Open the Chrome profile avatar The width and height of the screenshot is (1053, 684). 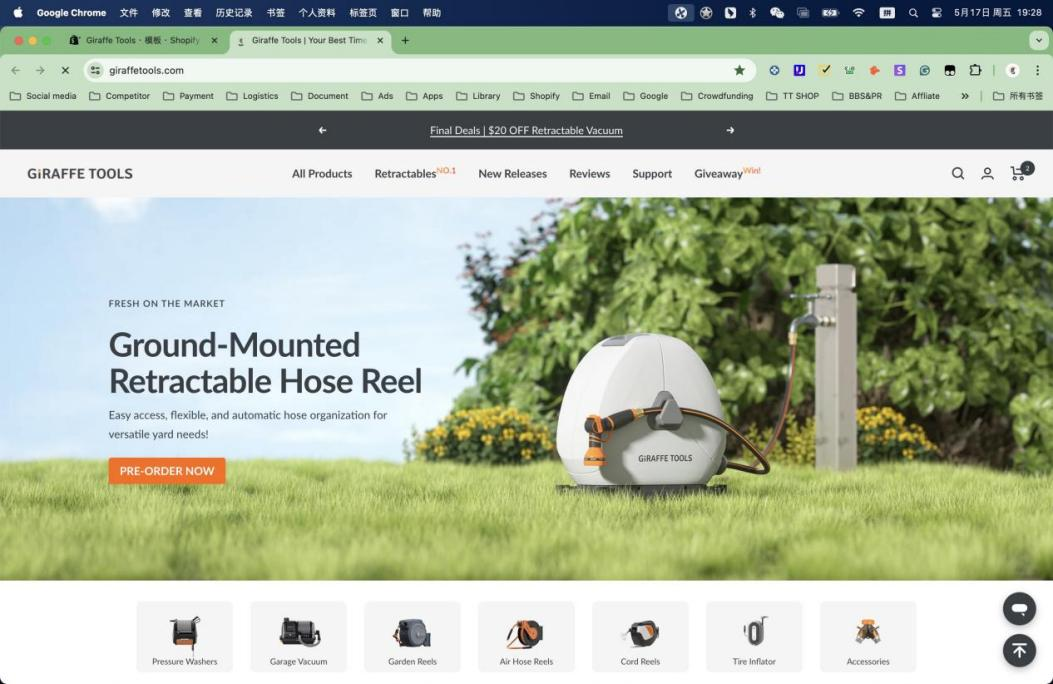pyautogui.click(x=1012, y=70)
